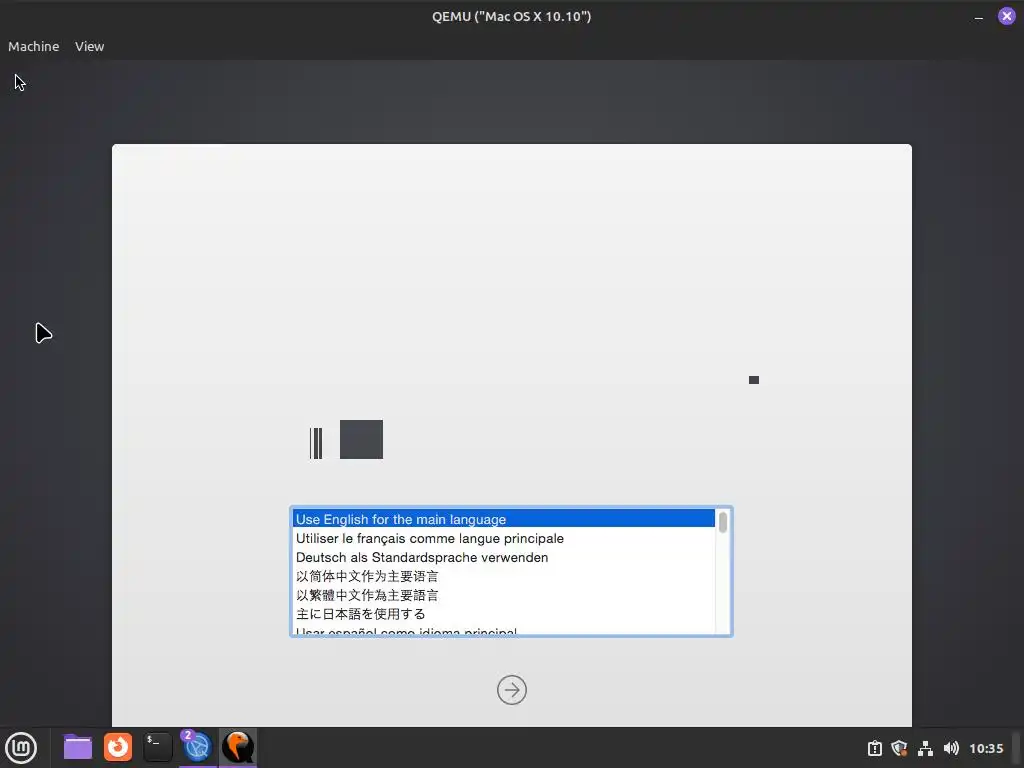Viewport: 1024px width, 768px height.
Task: Click the 10:35 clock
Action: point(986,748)
